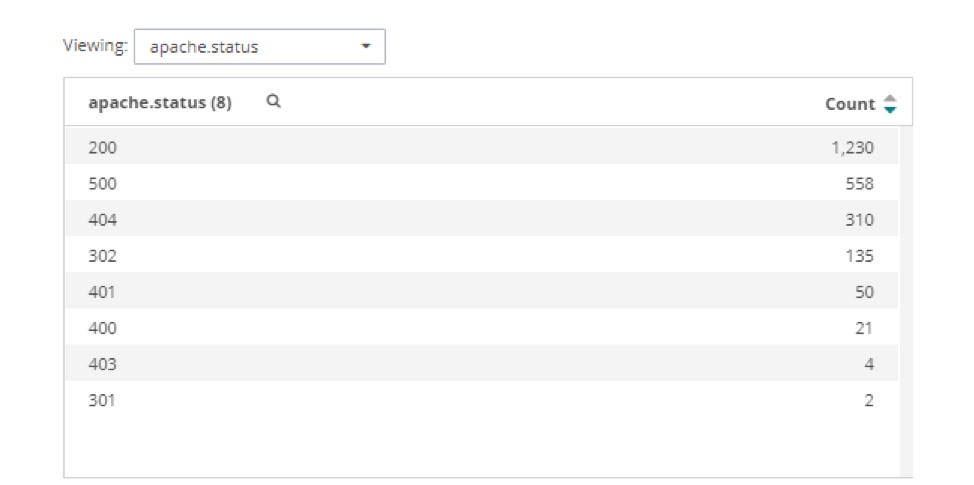
Task: Click the count value 558
Action: (x=859, y=183)
